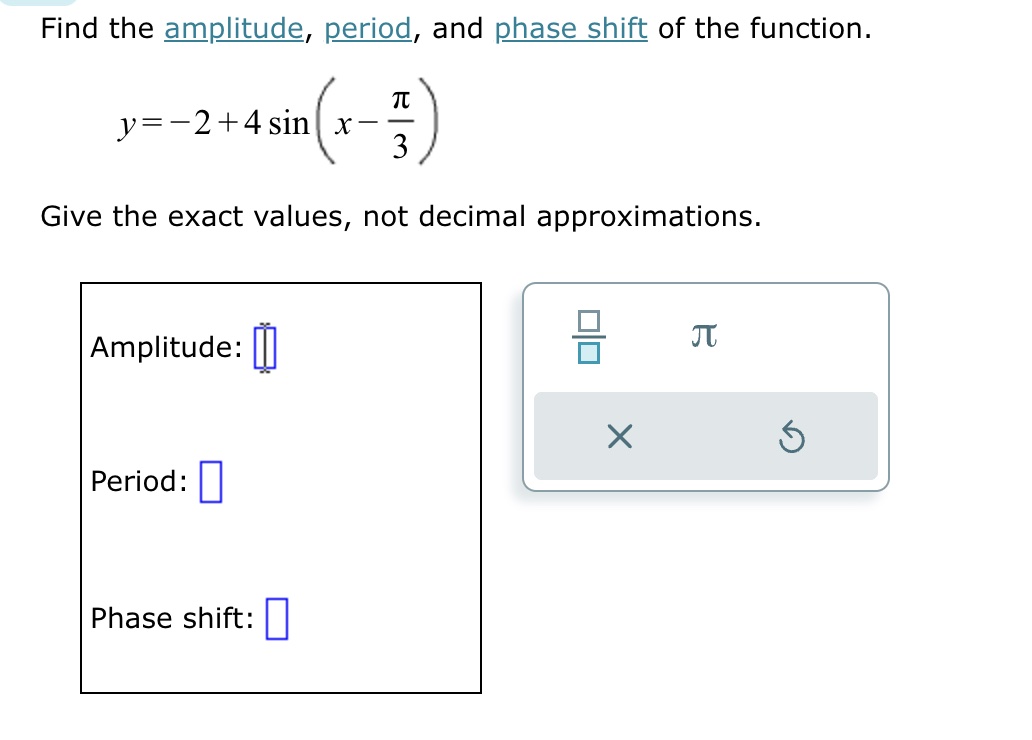Insert pi into the Amplitude answer field
The width and height of the screenshot is (1032, 740).
click(703, 337)
